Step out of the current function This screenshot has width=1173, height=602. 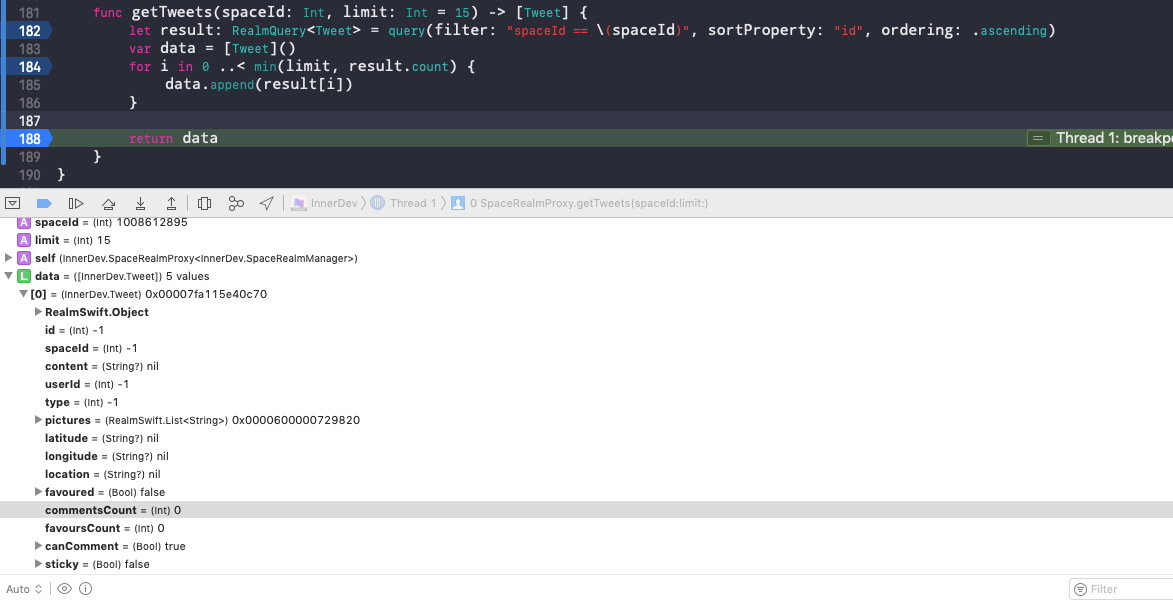coord(171,203)
